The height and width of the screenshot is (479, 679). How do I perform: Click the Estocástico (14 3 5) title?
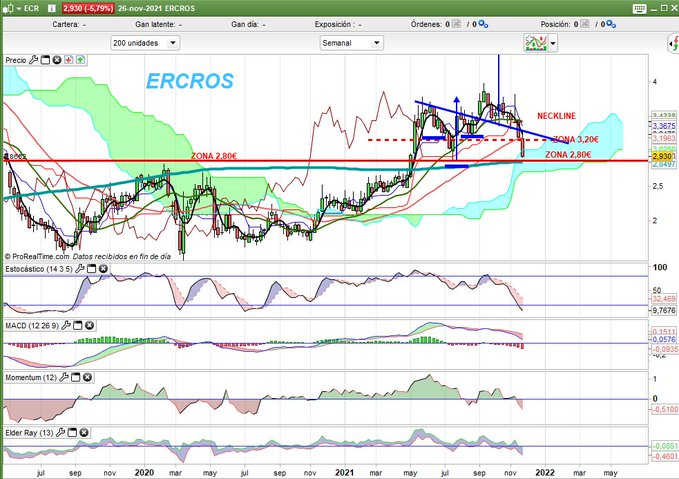(x=39, y=269)
